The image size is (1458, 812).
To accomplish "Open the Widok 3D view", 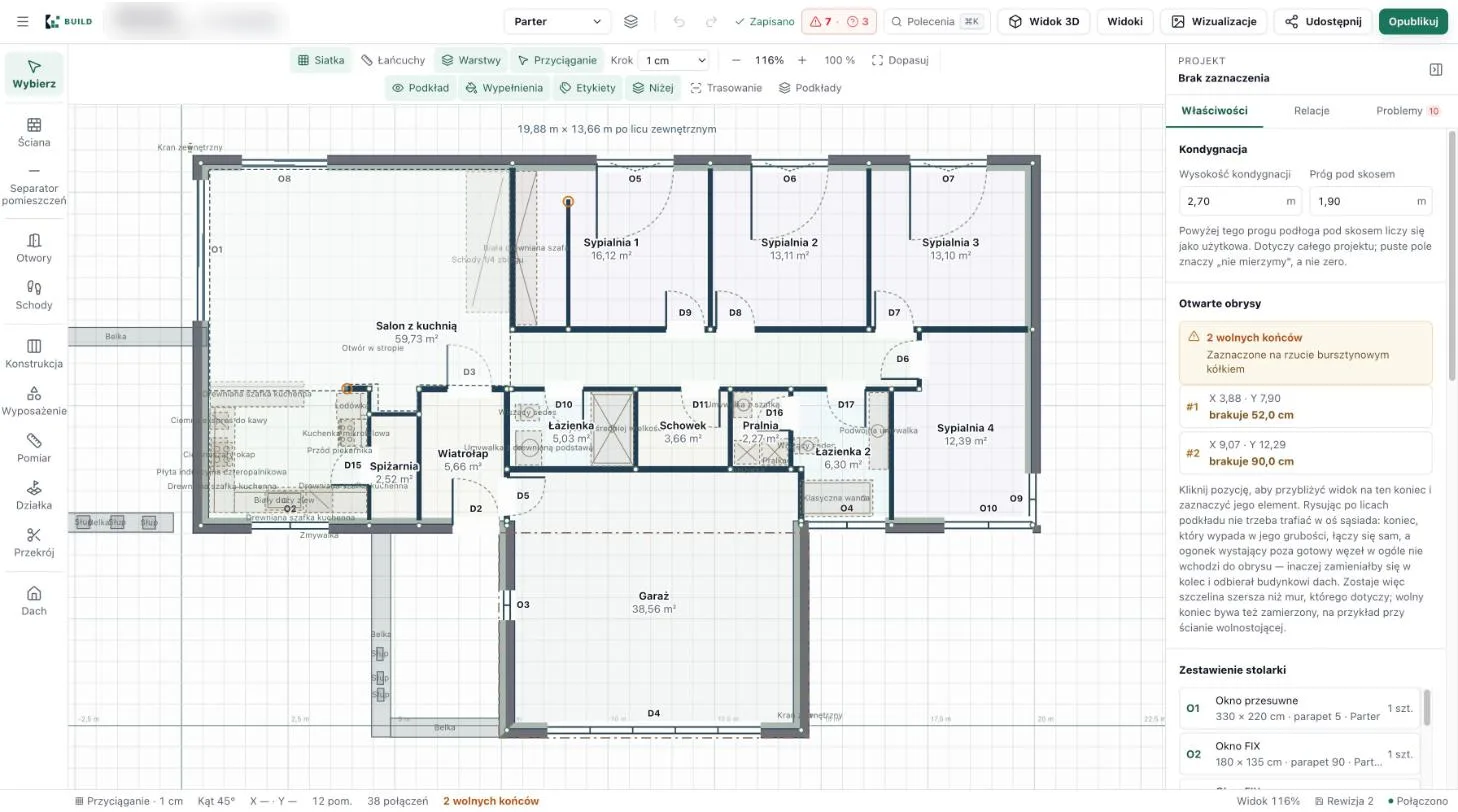I will pos(1044,21).
